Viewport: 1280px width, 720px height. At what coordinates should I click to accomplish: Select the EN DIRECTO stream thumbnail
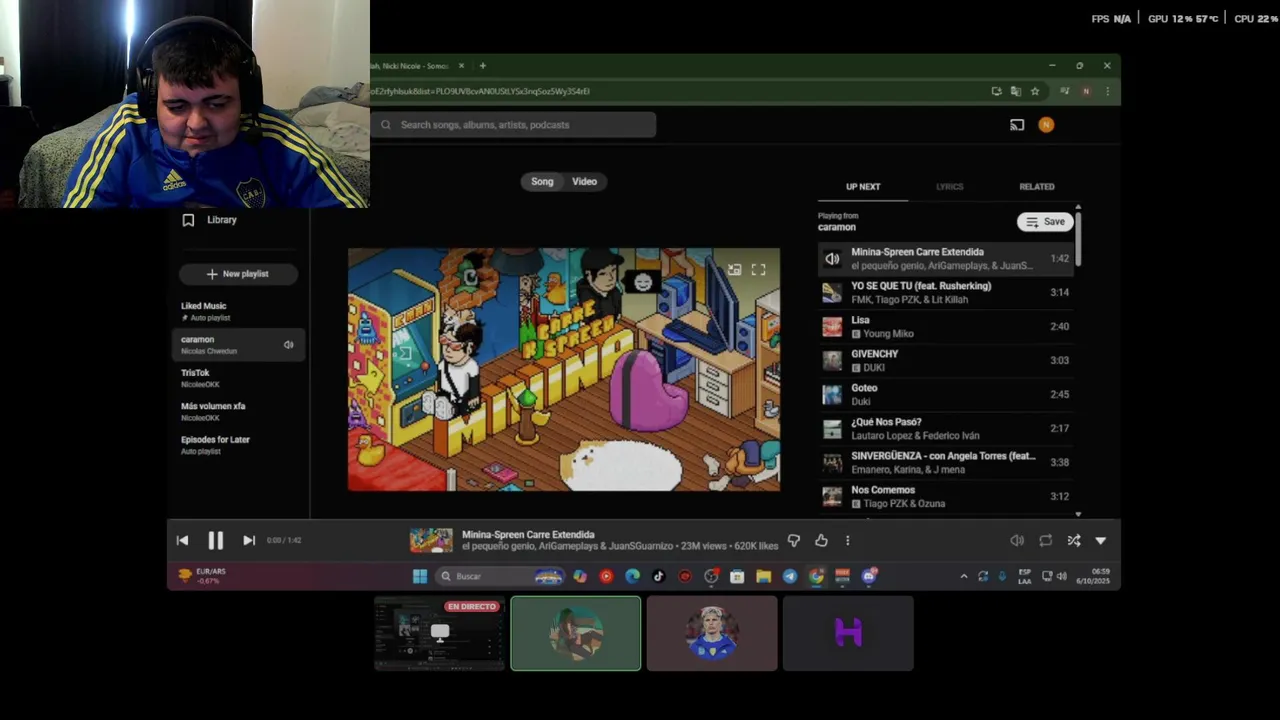(439, 633)
